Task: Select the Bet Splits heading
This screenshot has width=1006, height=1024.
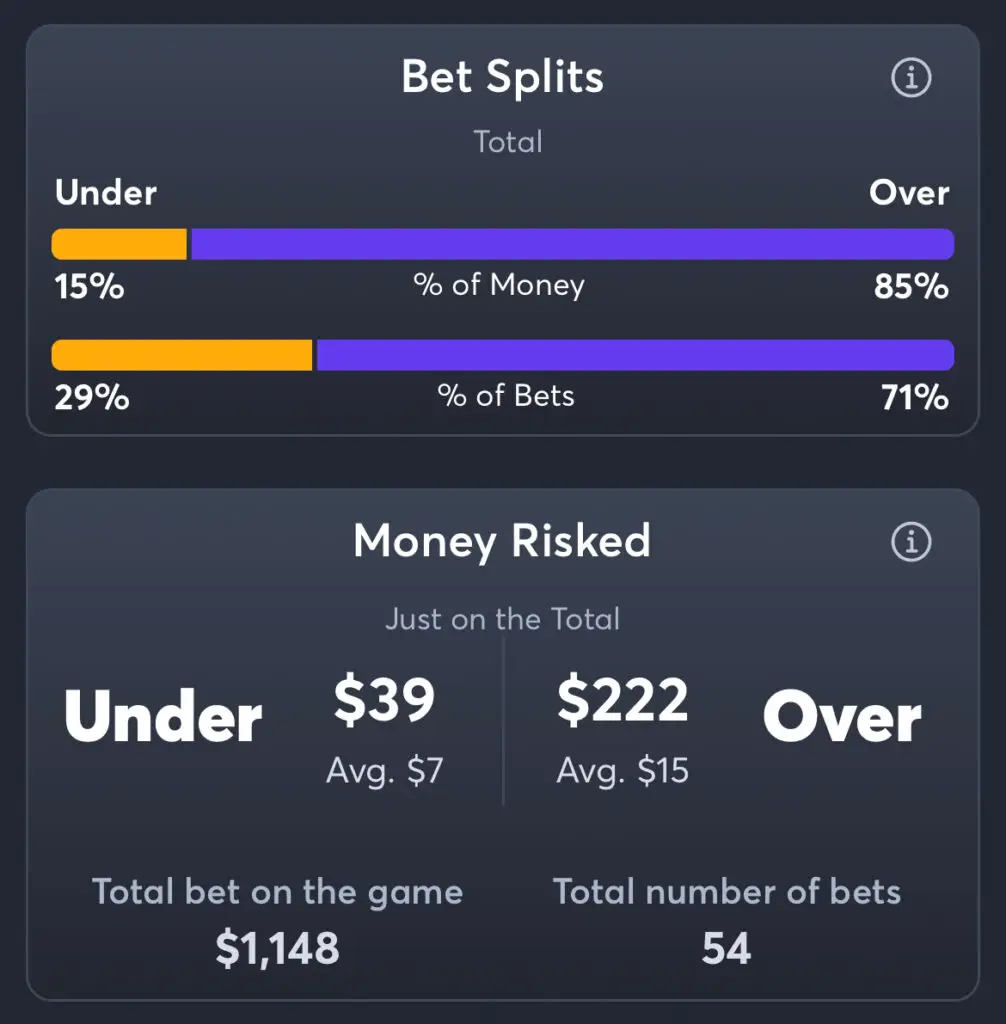Action: [502, 78]
